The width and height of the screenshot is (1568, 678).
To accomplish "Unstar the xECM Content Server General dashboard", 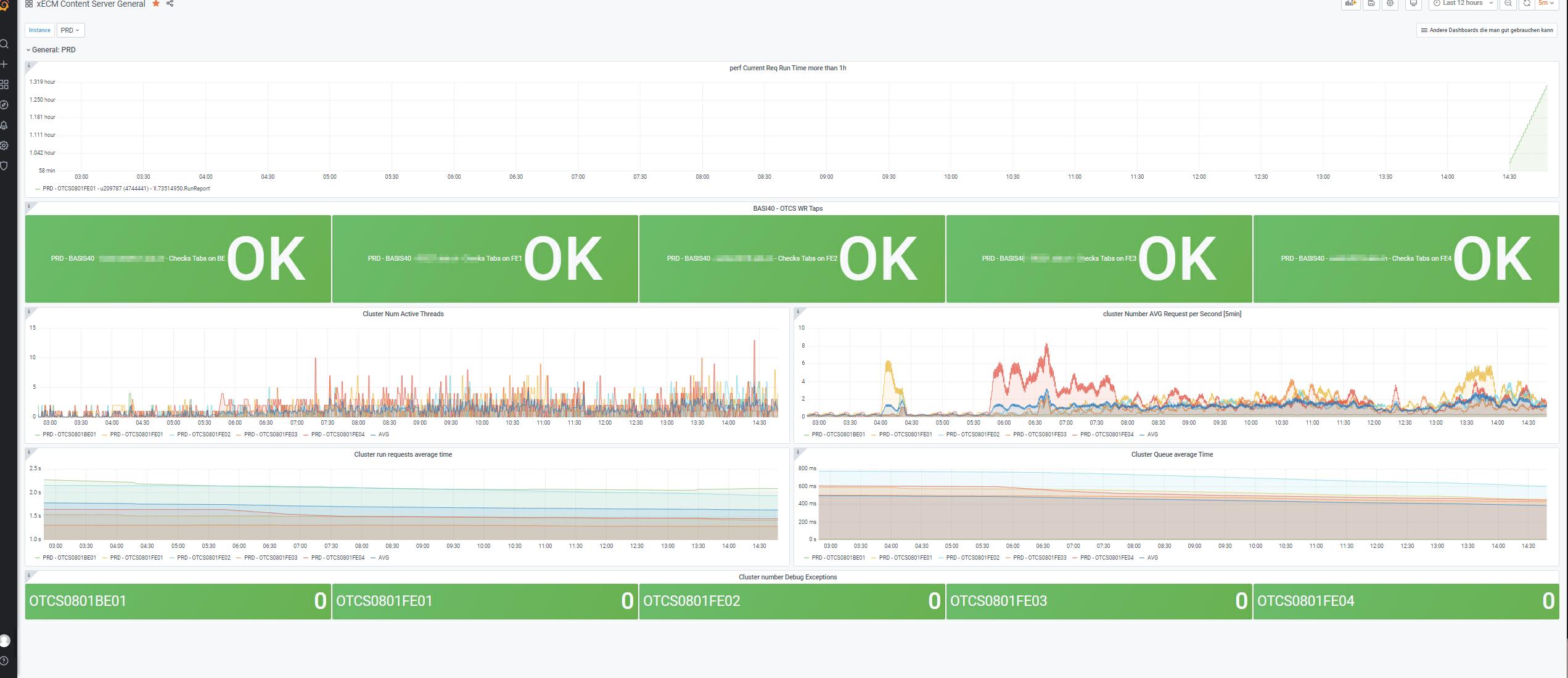I will [156, 4].
